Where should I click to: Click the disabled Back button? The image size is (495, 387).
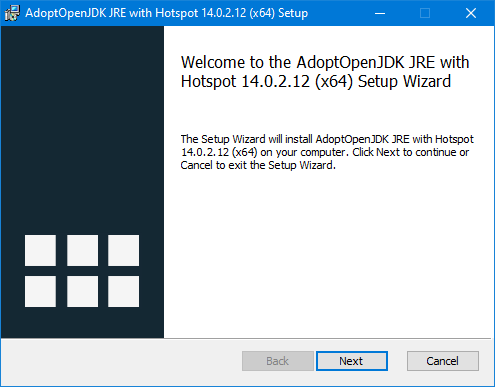click(x=278, y=361)
